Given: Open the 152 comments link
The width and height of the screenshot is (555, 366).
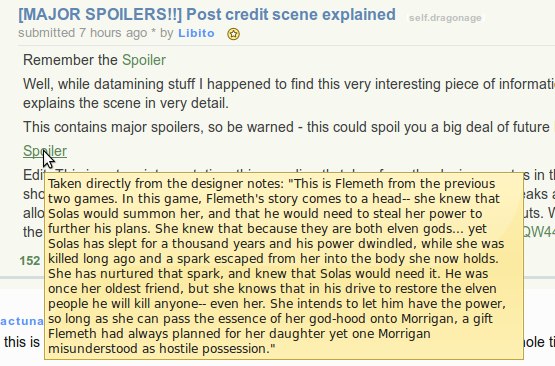Looking at the screenshot, I should coord(30,261).
